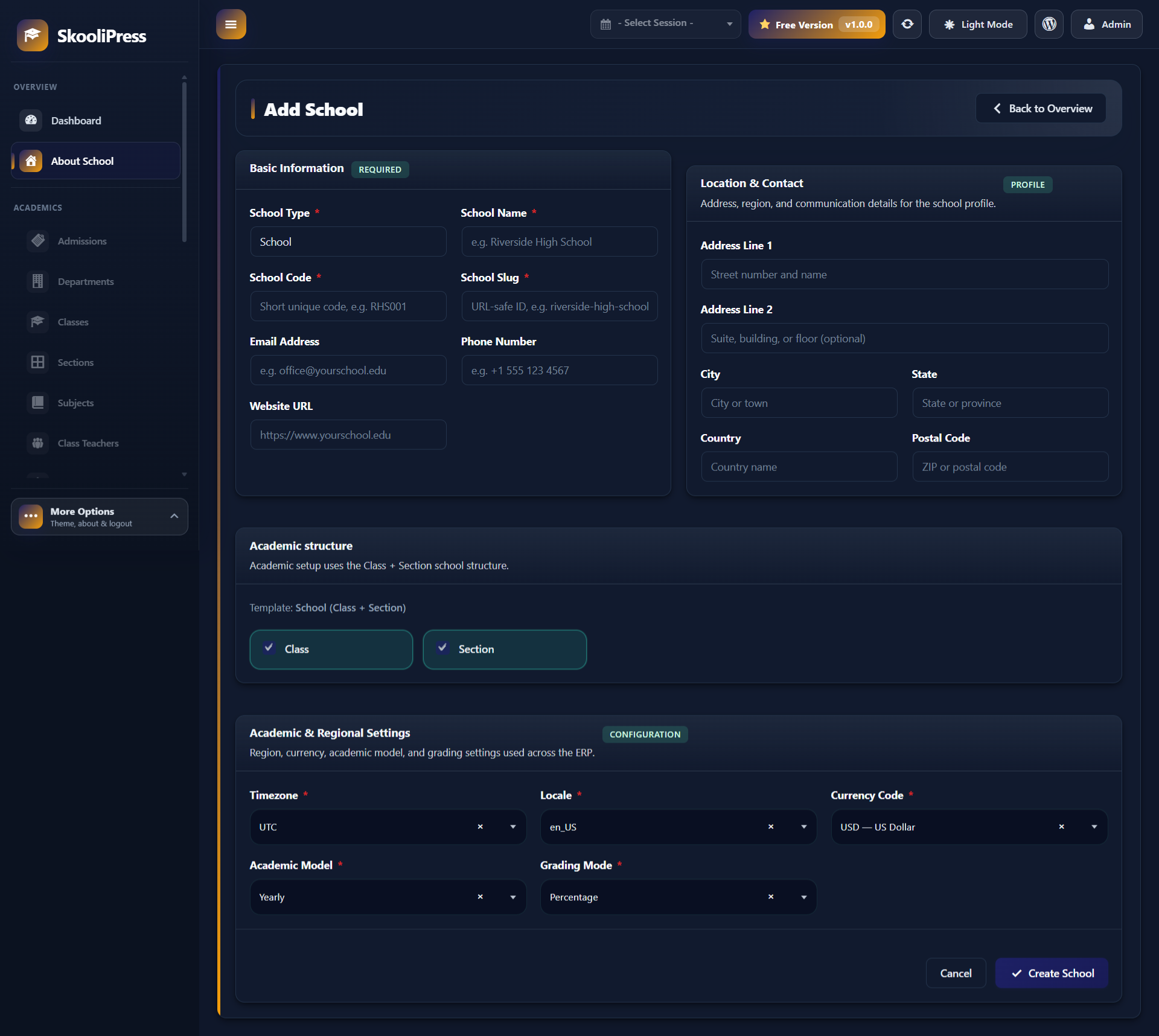
Task: Focus the Postal Code field
Action: click(x=1011, y=467)
